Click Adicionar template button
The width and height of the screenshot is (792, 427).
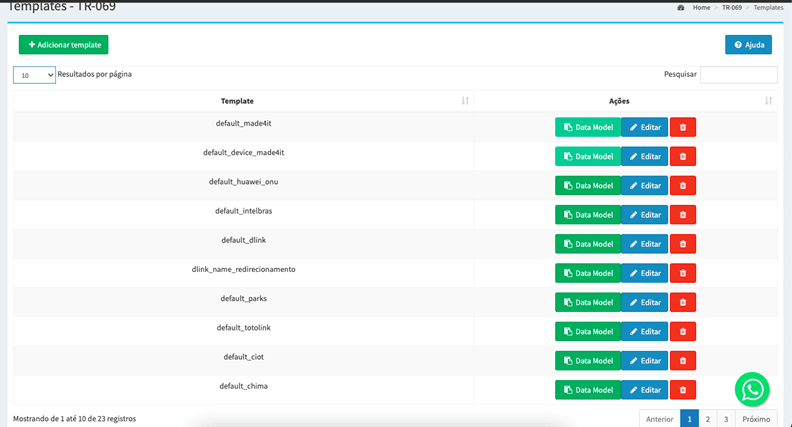tap(64, 44)
